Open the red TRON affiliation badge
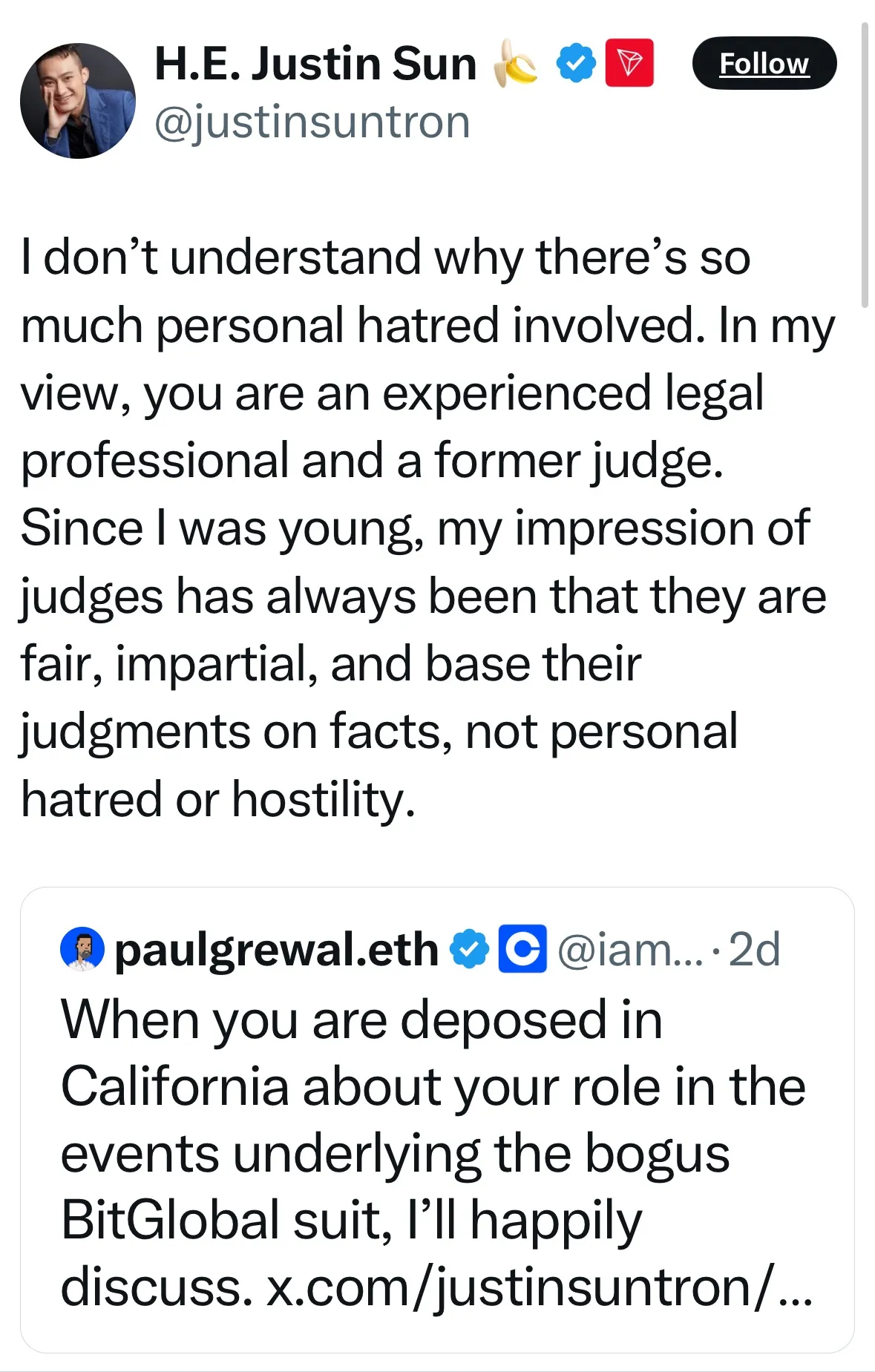875x1372 pixels. tap(629, 64)
